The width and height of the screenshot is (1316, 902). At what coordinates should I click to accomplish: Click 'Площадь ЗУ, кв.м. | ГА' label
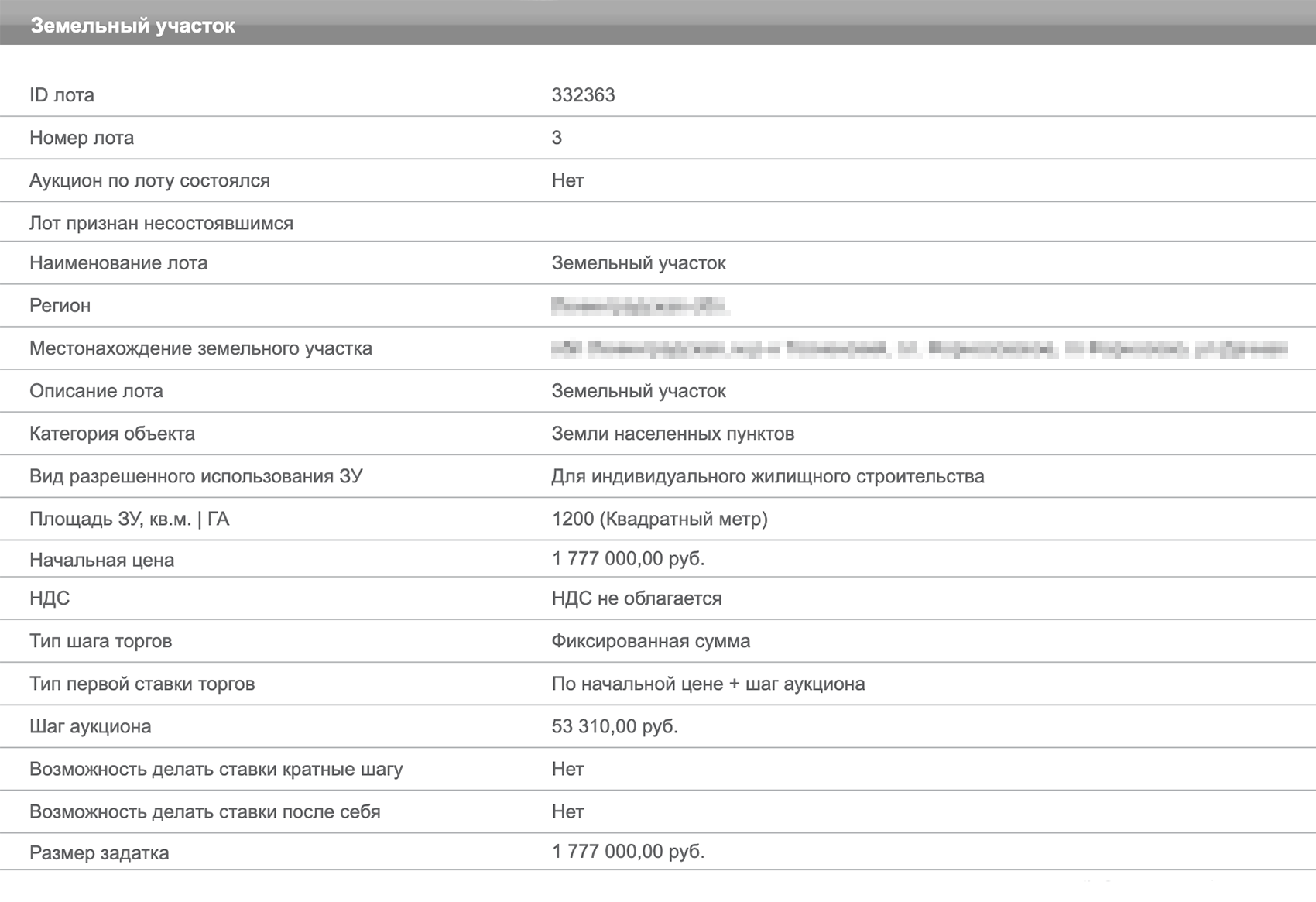129,519
